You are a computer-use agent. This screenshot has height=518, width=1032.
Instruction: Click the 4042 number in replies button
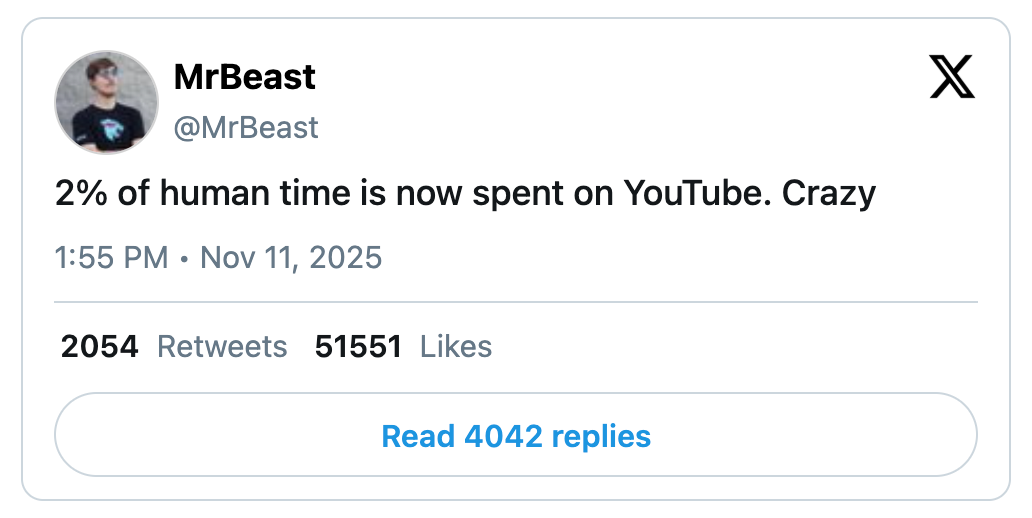click(504, 436)
